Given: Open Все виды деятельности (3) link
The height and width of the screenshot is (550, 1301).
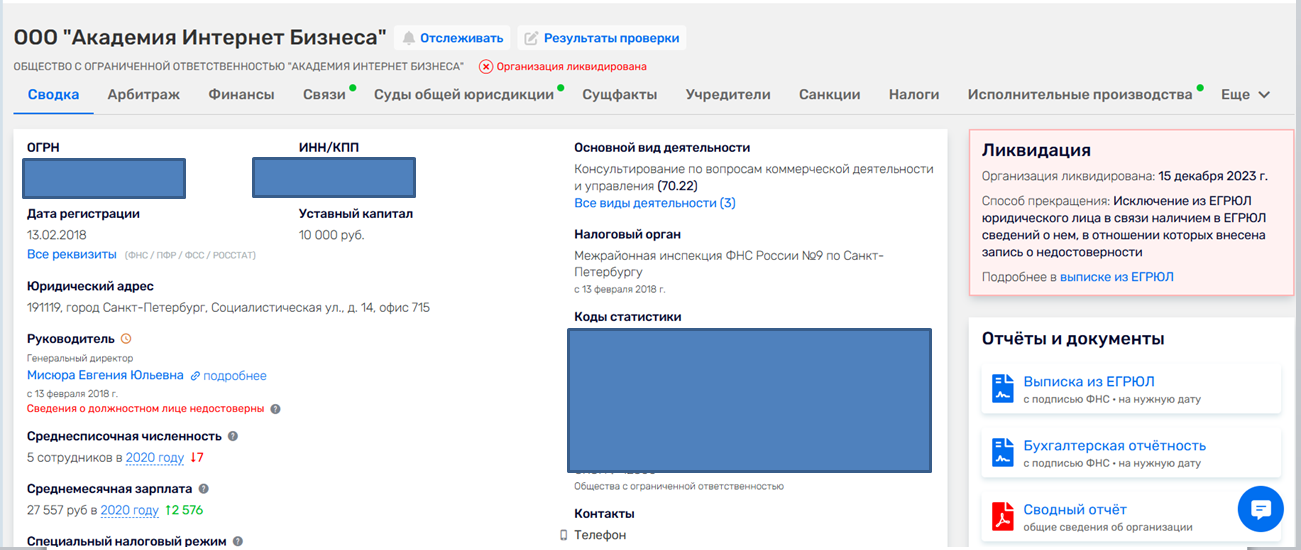Looking at the screenshot, I should [x=655, y=203].
